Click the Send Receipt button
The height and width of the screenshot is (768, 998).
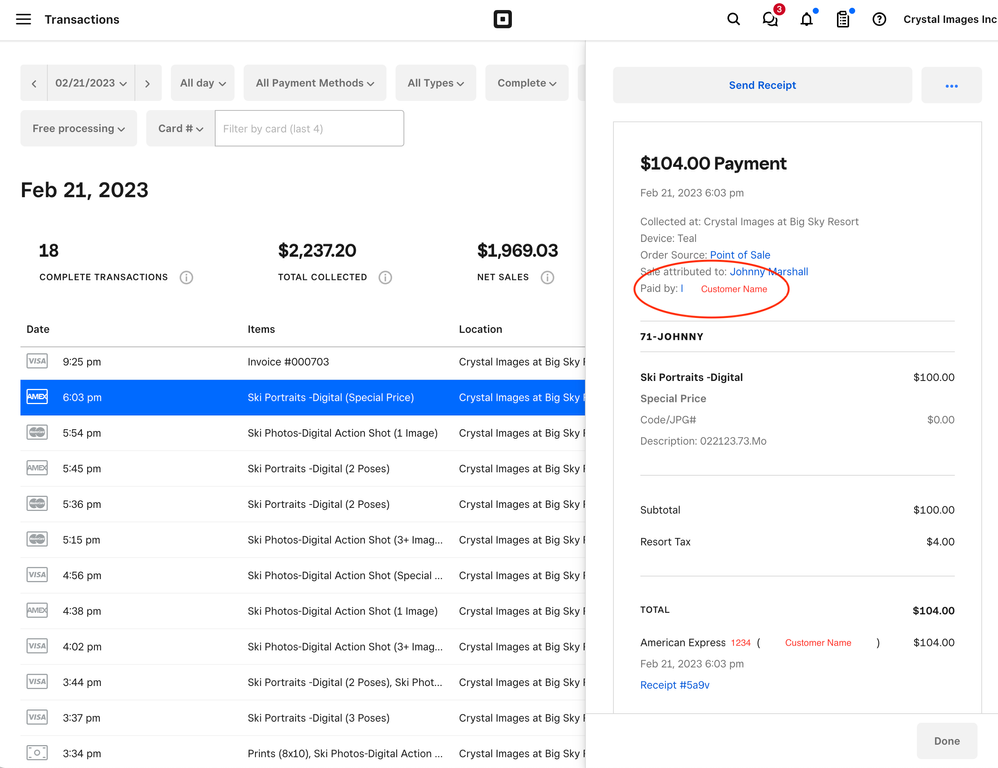762,86
